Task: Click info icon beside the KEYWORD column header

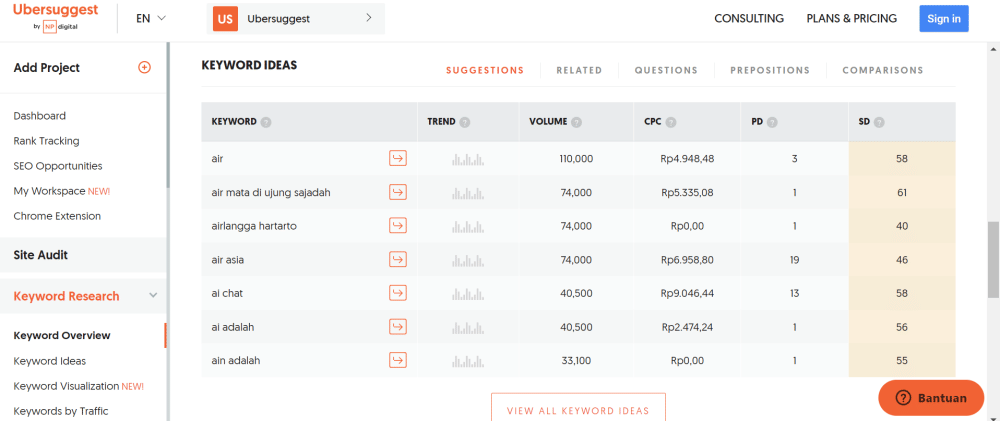Action: point(266,122)
